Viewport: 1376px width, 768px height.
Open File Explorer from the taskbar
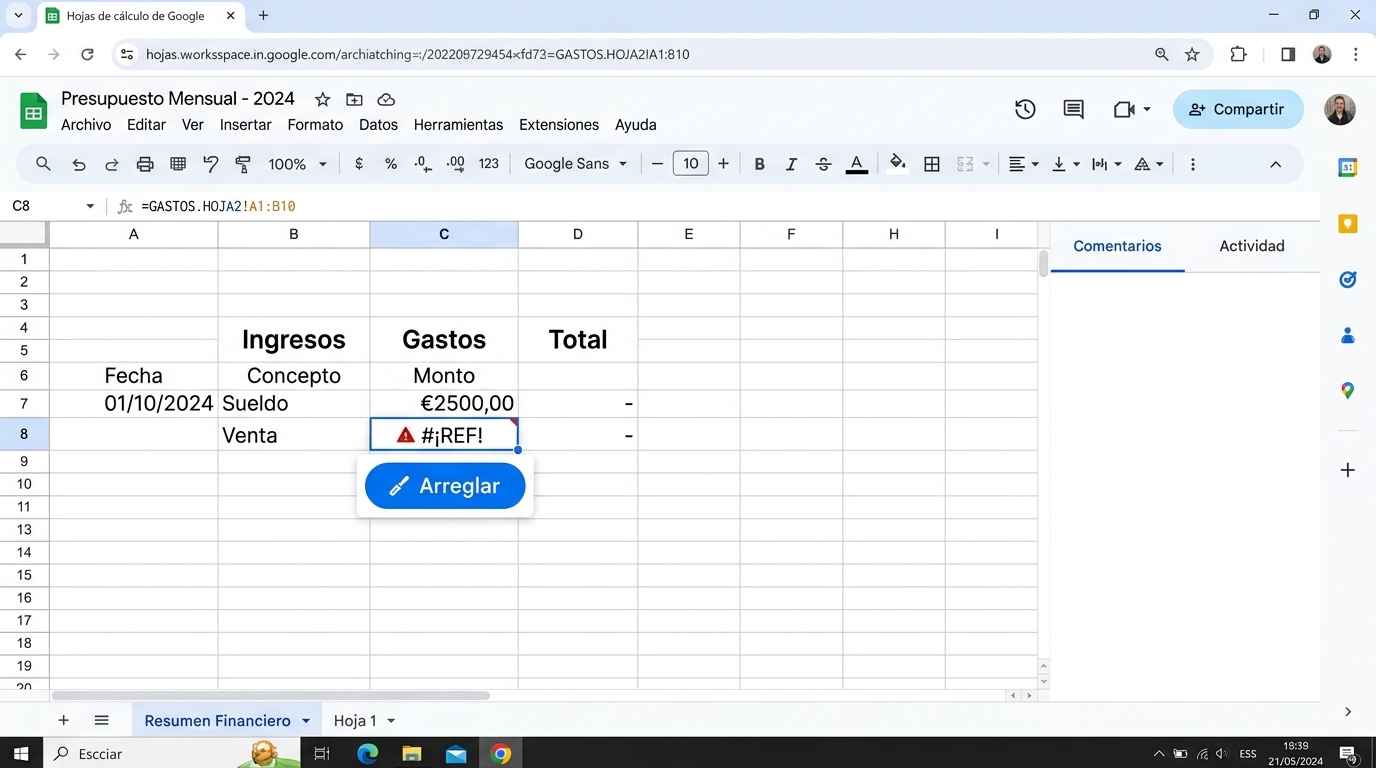(412, 754)
